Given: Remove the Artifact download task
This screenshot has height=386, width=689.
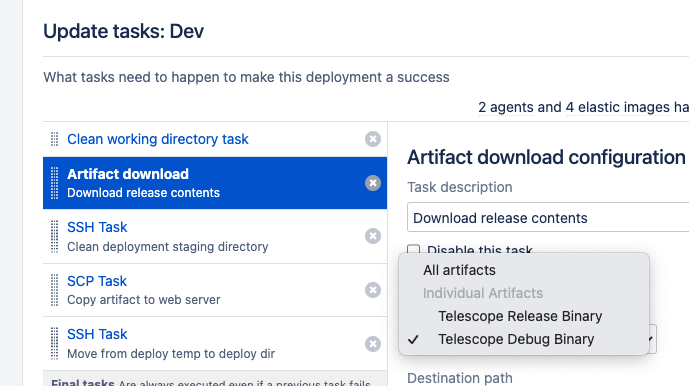Looking at the screenshot, I should tap(373, 183).
